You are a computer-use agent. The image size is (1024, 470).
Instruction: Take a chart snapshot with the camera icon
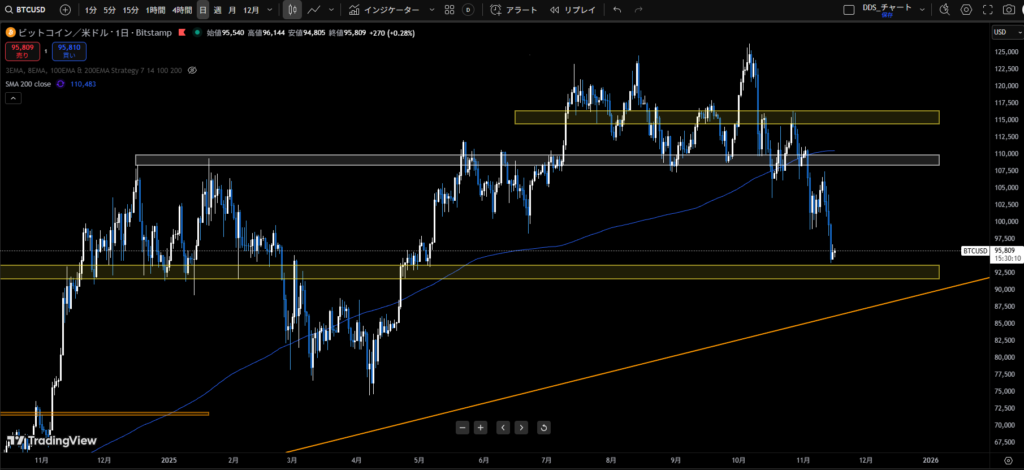click(x=1010, y=9)
